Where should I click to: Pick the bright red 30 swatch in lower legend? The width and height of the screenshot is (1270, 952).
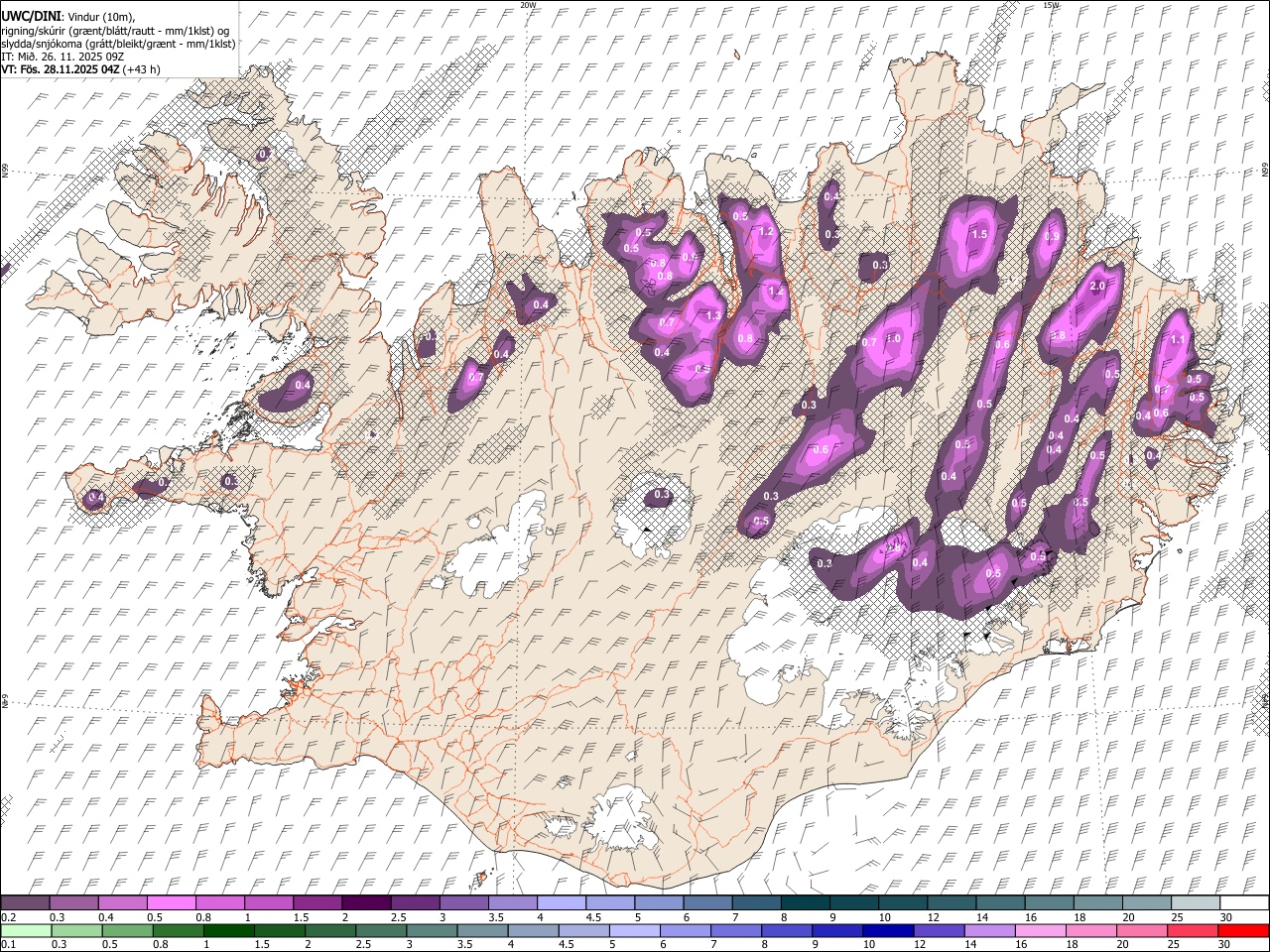click(1242, 930)
